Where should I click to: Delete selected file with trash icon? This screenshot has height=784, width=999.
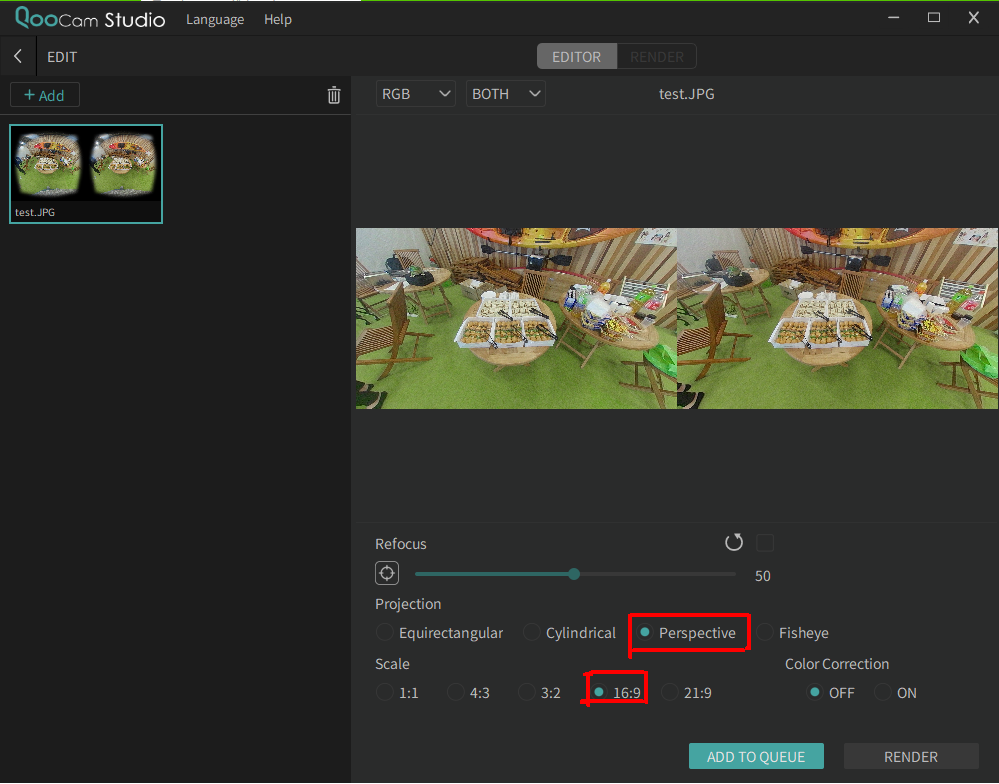coord(334,96)
